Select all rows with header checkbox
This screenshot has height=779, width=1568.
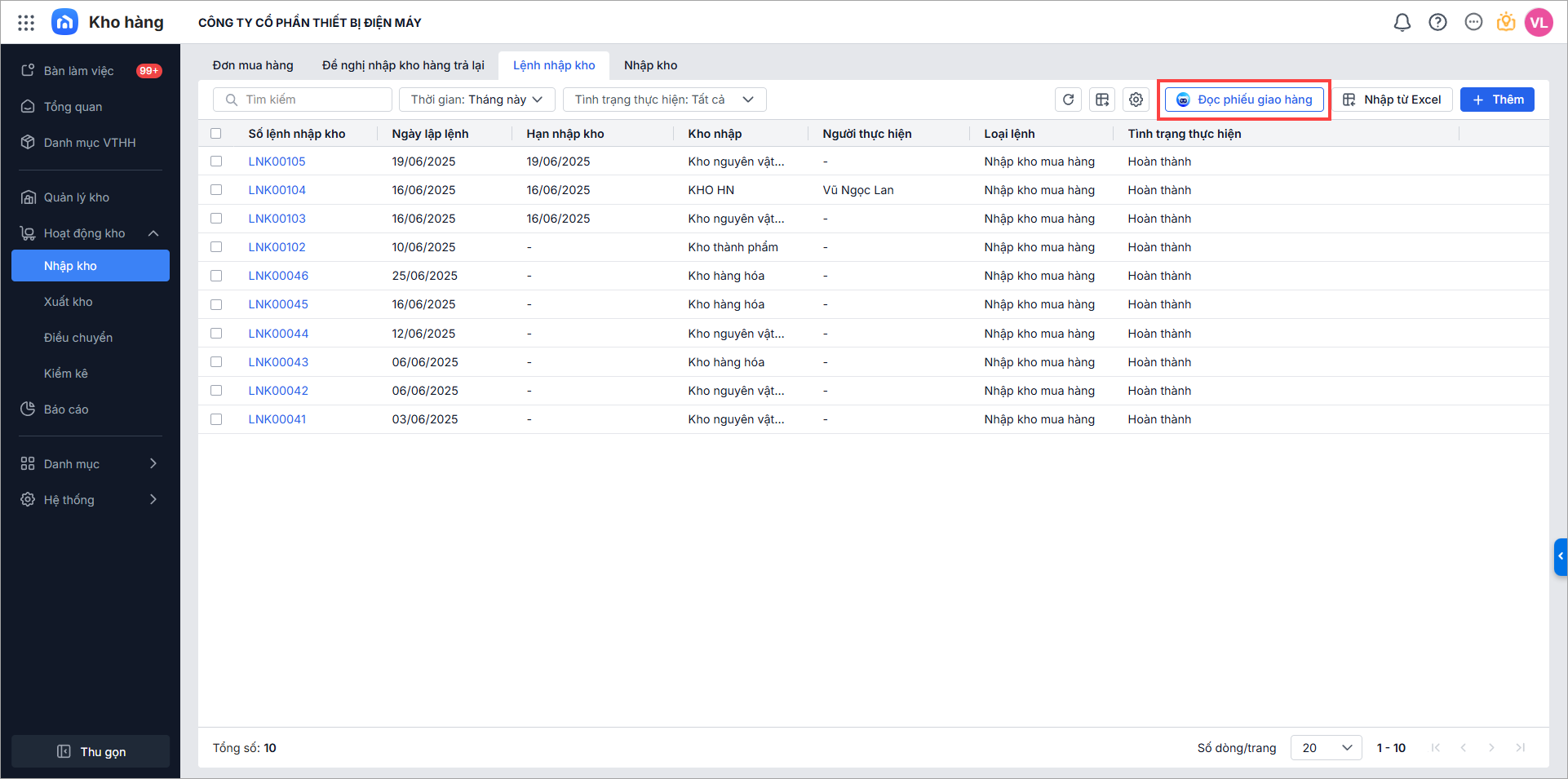(216, 134)
